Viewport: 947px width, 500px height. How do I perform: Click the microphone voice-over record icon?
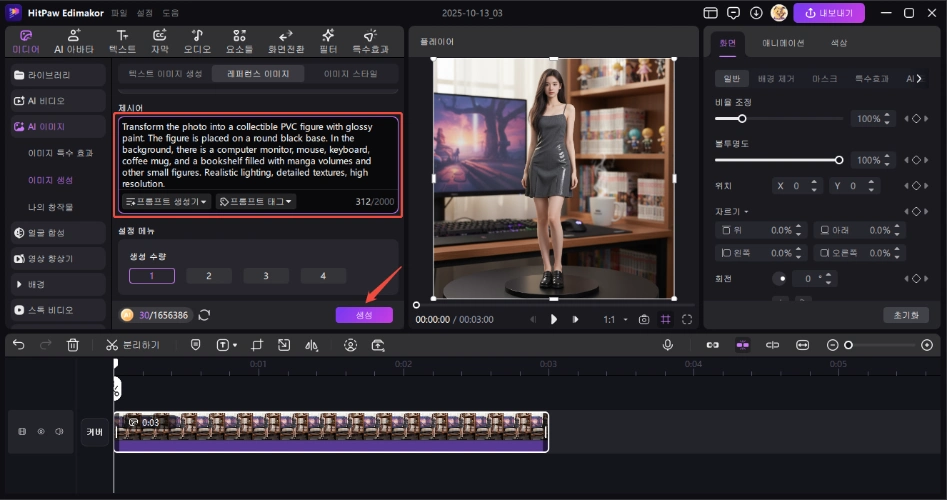(x=667, y=345)
